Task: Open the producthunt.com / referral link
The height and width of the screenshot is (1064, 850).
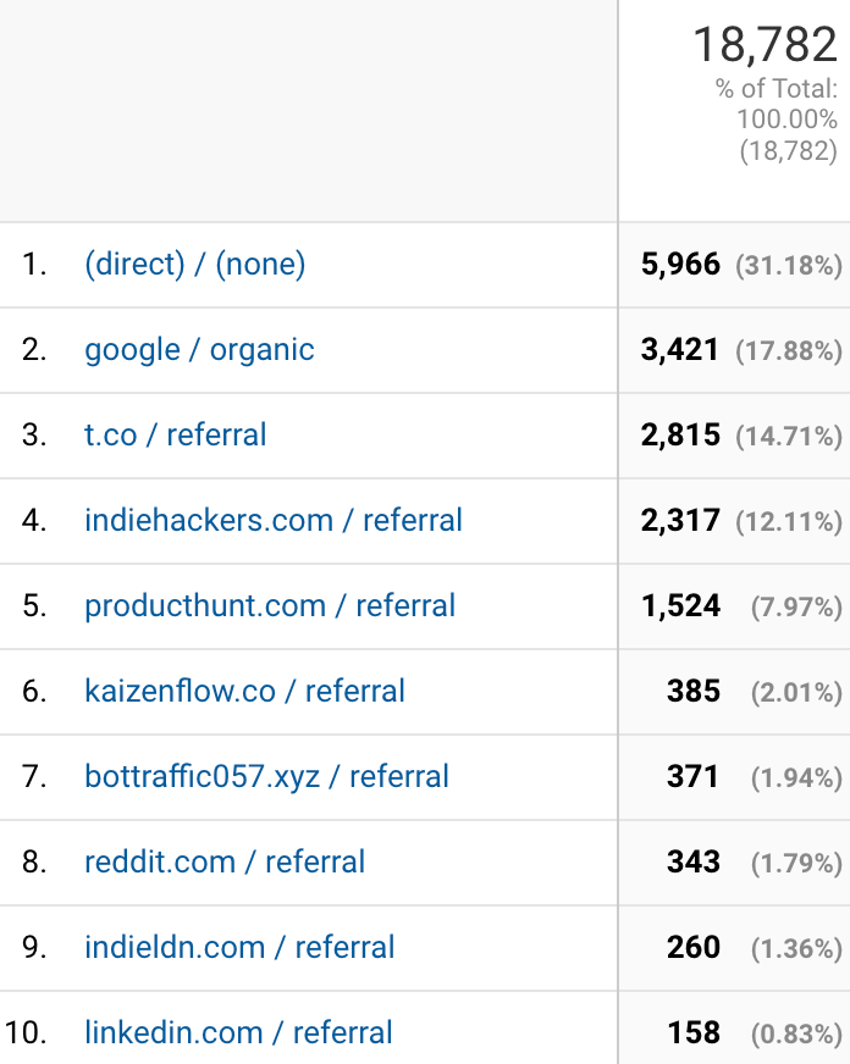Action: tap(270, 606)
